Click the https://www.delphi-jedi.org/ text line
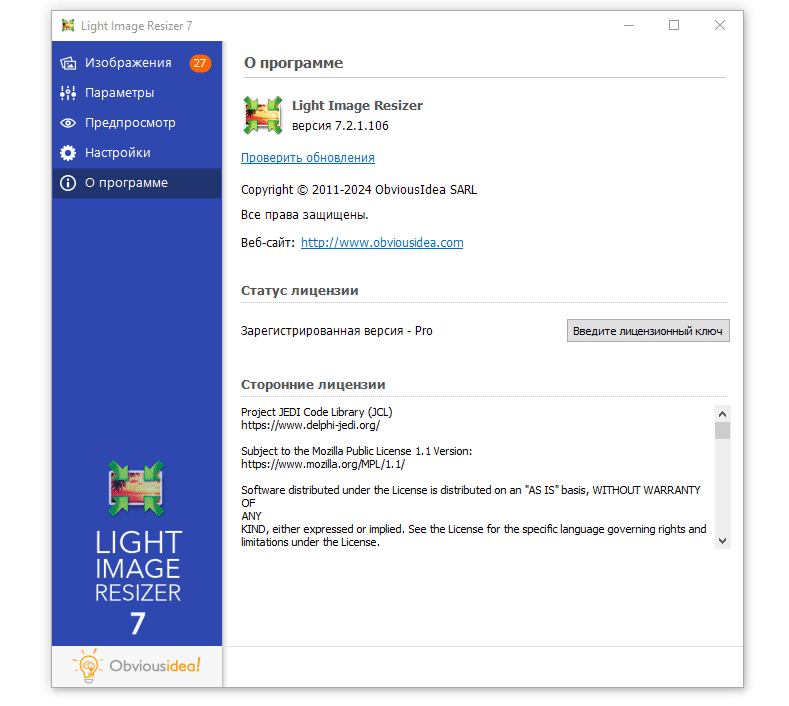This screenshot has width=789, height=706. pyautogui.click(x=310, y=425)
